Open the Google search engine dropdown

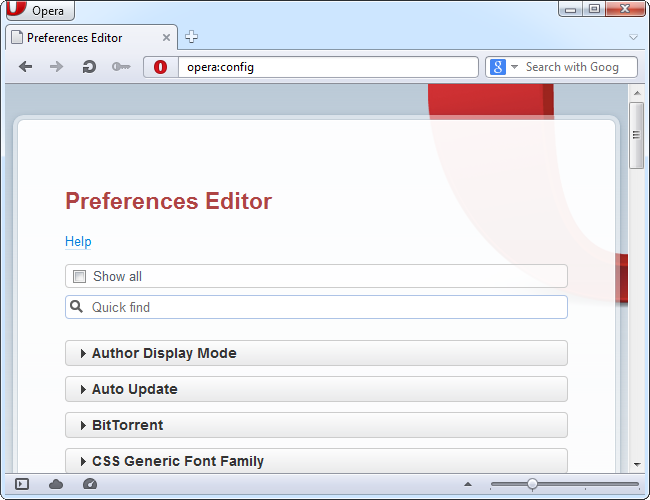(504, 67)
